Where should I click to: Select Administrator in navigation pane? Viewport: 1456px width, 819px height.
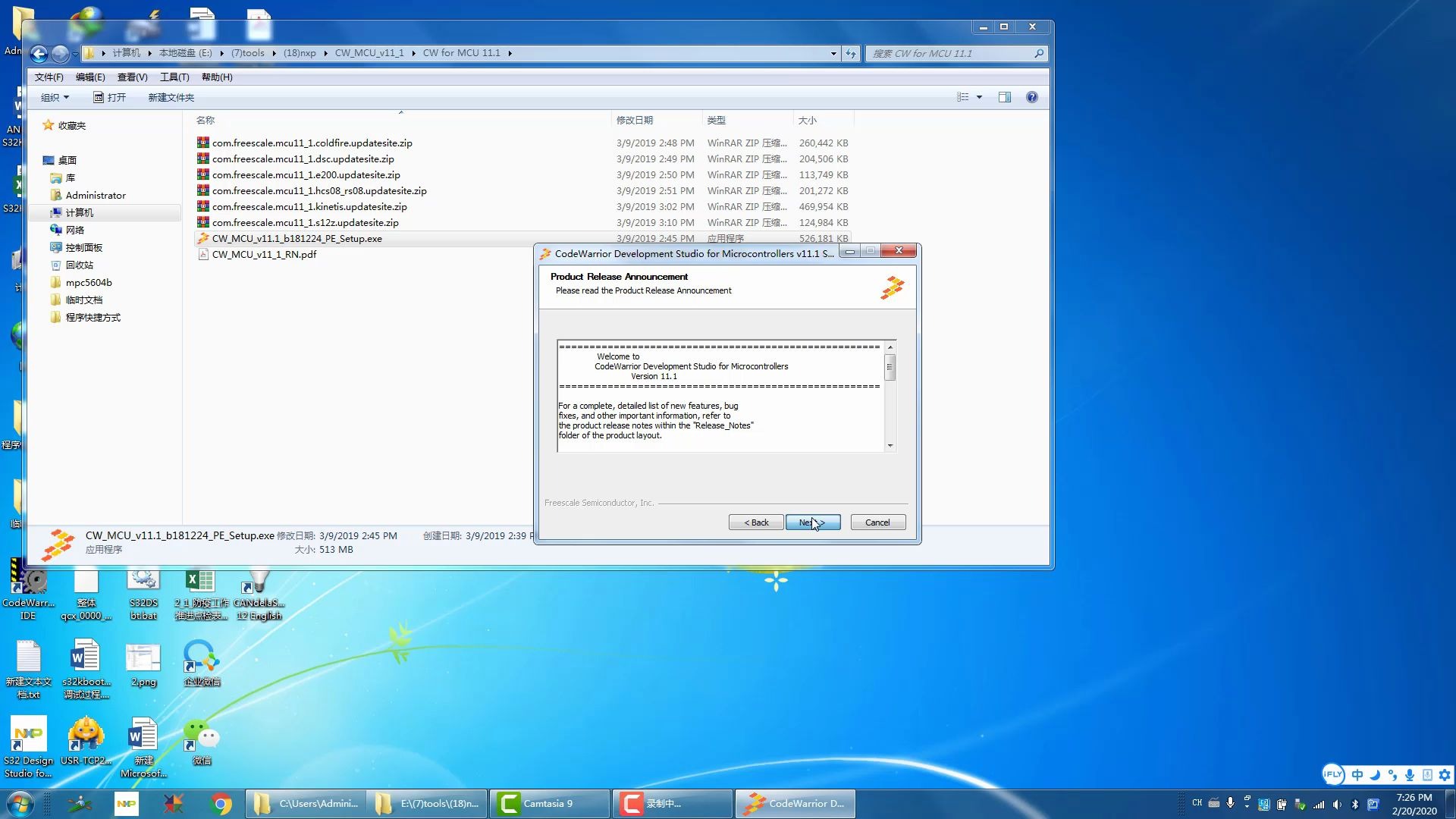coord(96,195)
